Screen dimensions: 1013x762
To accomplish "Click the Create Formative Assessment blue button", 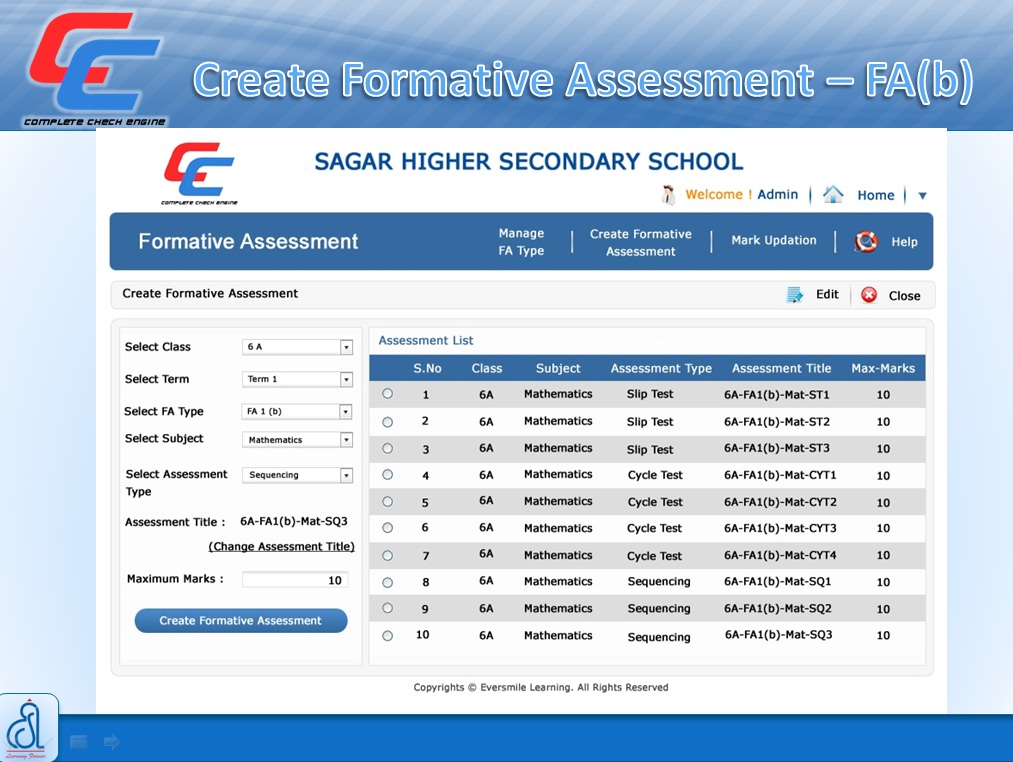I will click(x=241, y=620).
